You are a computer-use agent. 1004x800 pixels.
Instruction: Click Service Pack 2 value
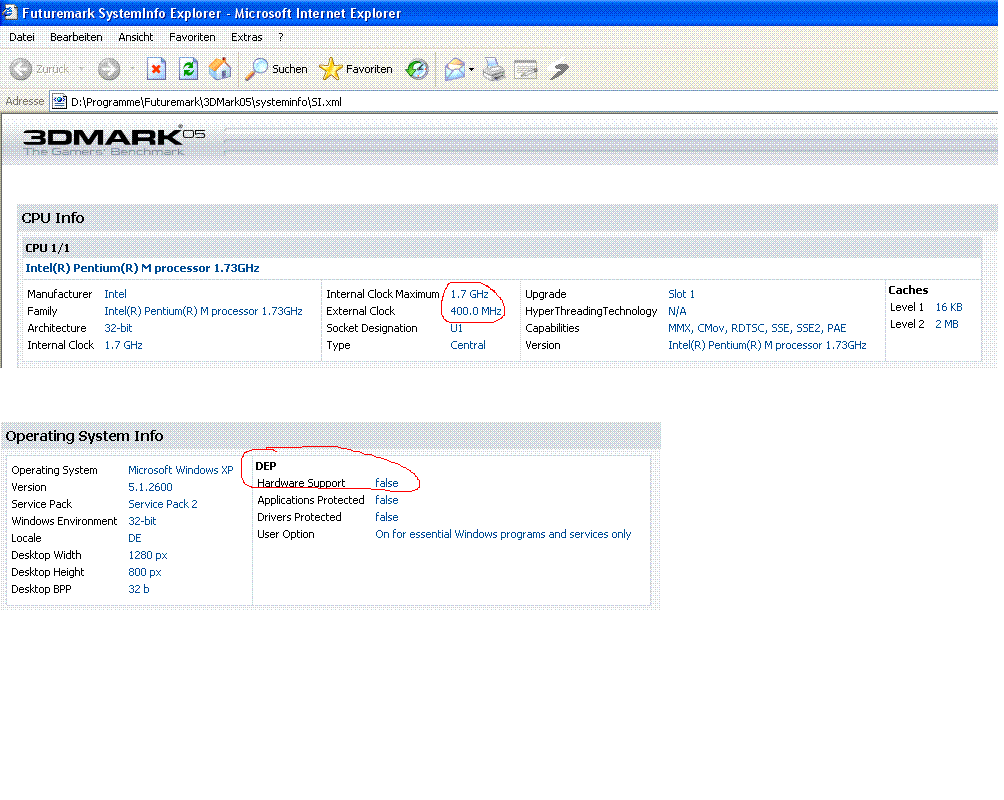click(163, 504)
